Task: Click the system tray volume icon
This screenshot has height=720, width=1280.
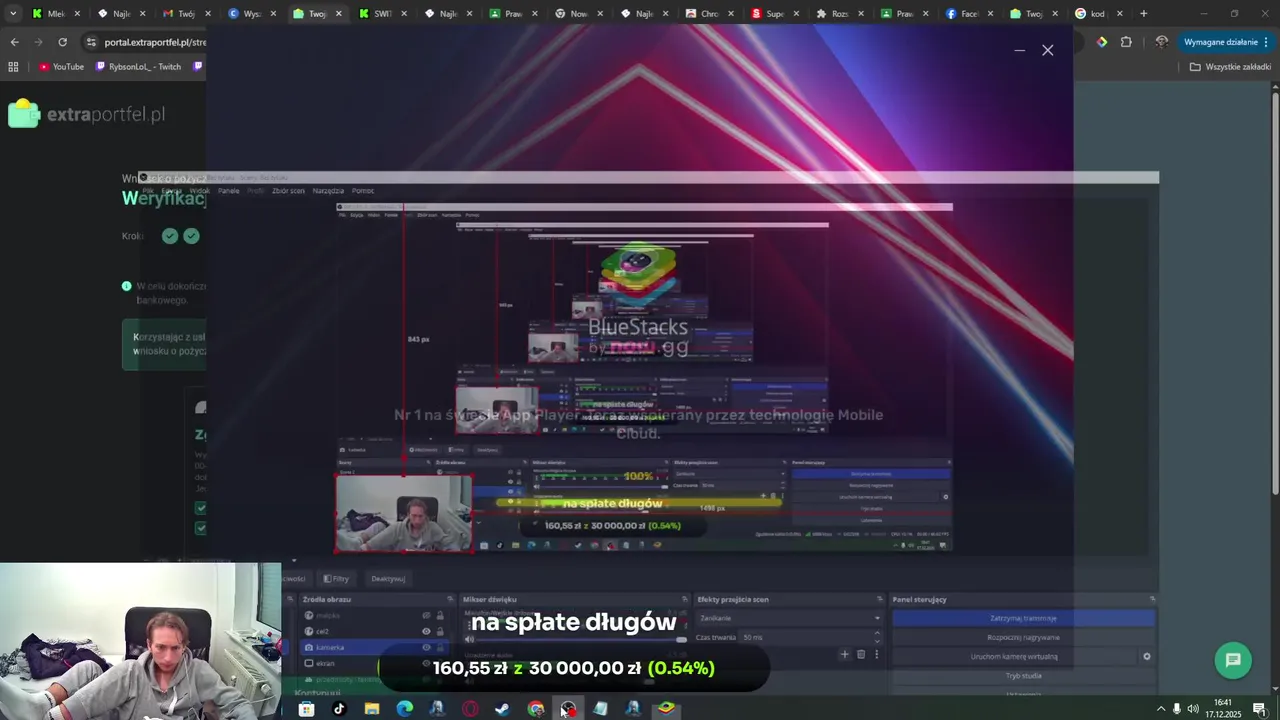Action: coord(1193,709)
